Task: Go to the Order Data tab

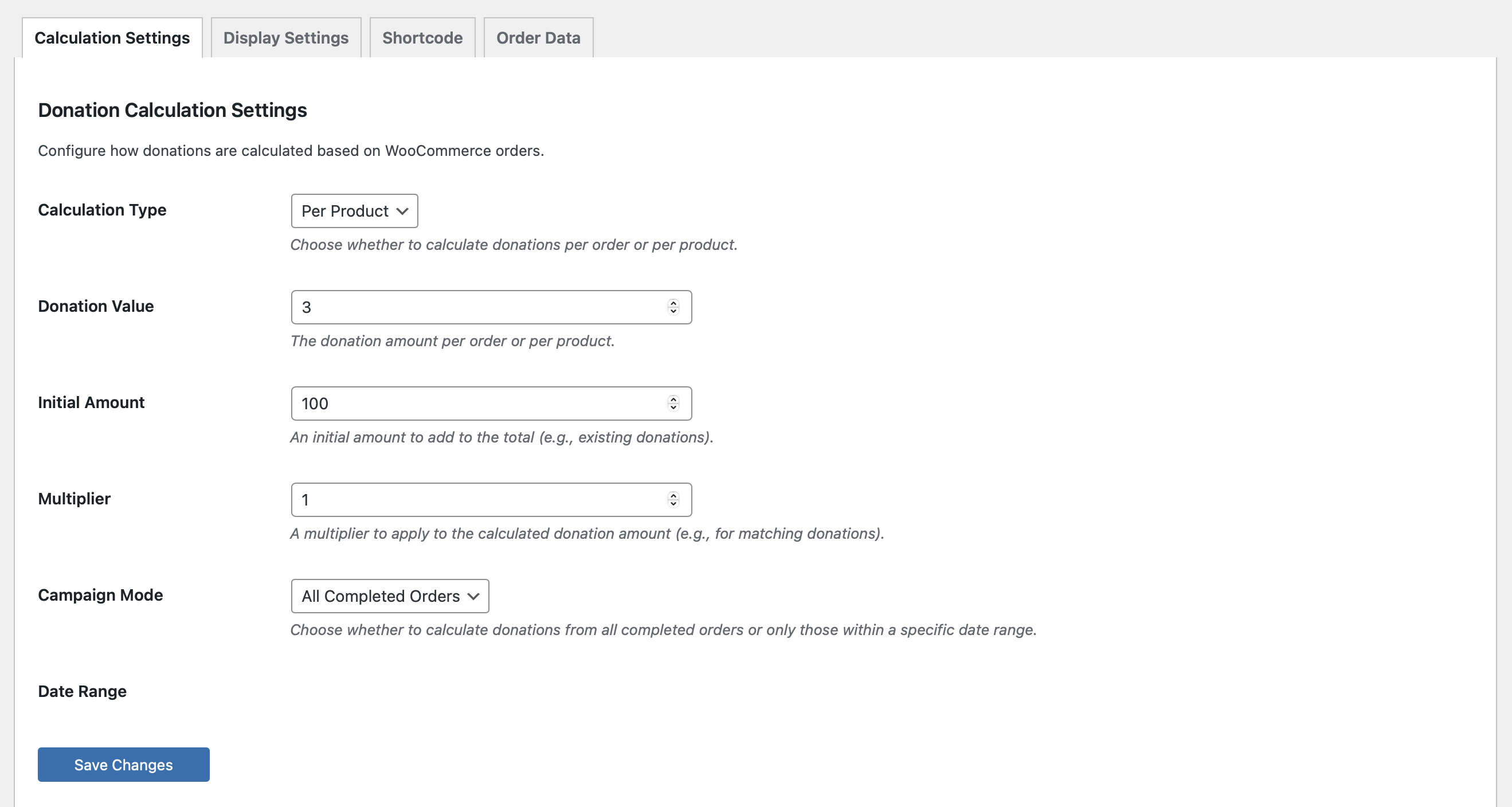Action: click(x=538, y=38)
